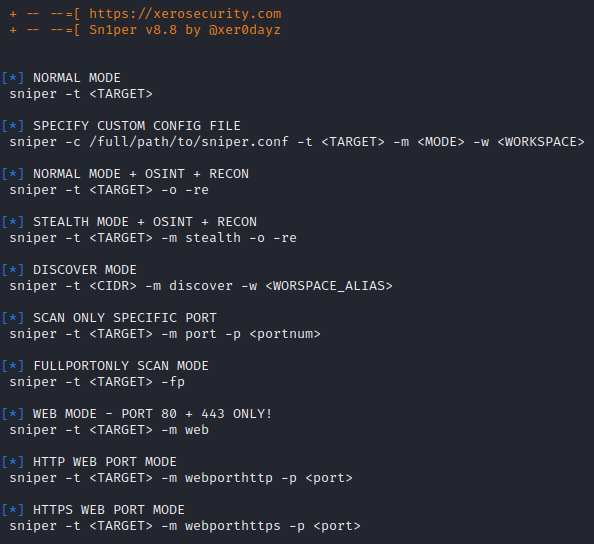Screen dimensions: 594x544
Task: Click the [*] marker beside NORMAL MODE + OSINT + RECON
Action: click(x=13, y=174)
